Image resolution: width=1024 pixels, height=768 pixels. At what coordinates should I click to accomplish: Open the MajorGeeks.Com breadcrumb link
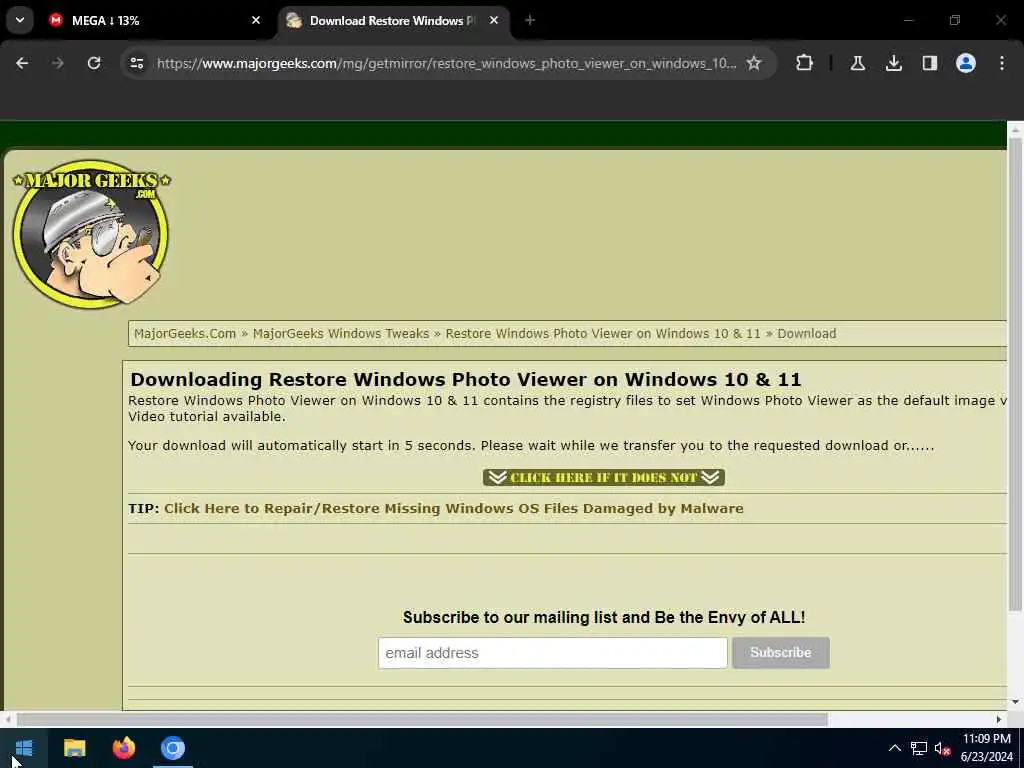[185, 334]
